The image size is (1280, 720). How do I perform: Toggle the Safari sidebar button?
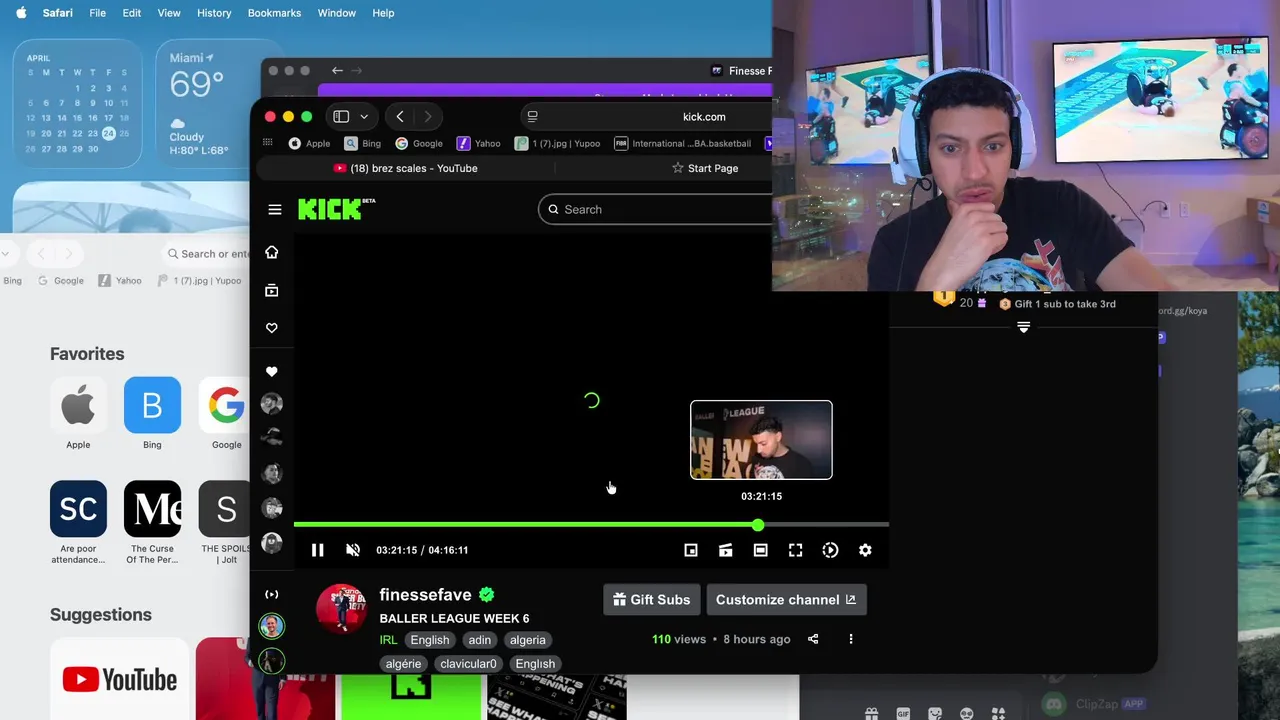[x=341, y=117]
